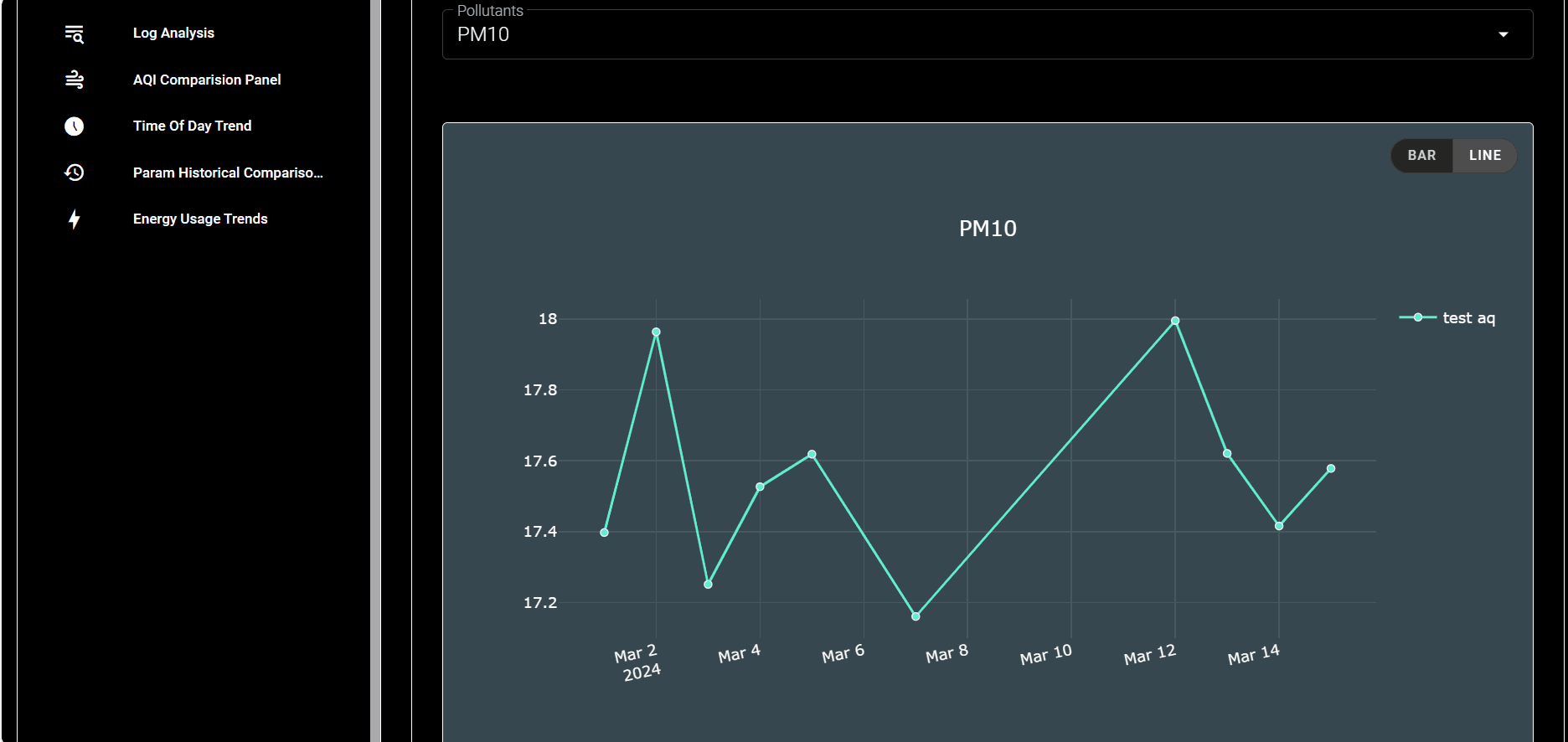Switch chart to BAR view
This screenshot has height=742, width=1568.
point(1421,156)
